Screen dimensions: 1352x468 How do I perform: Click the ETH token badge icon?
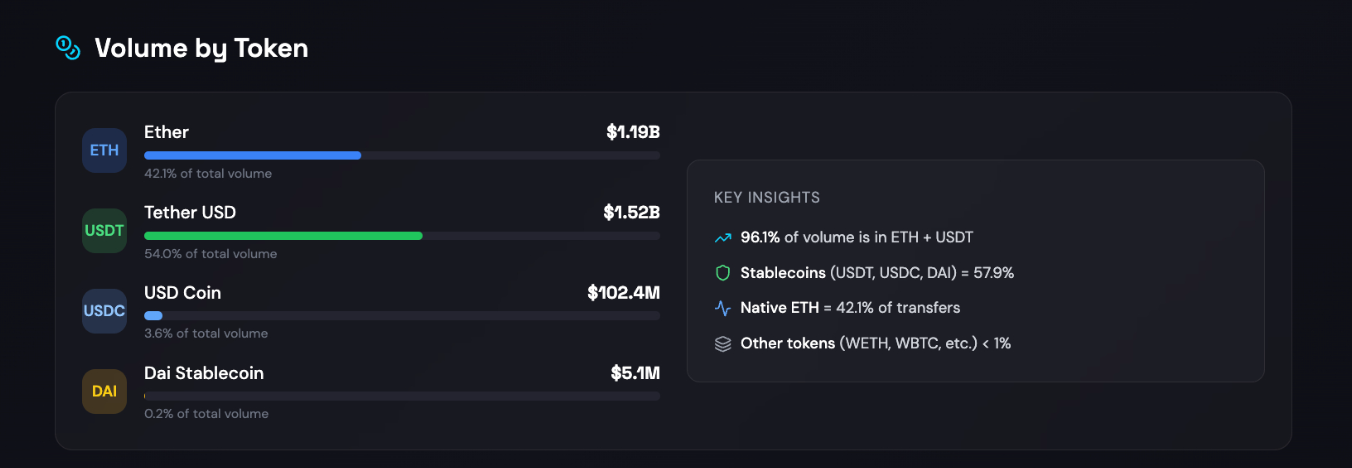click(104, 151)
